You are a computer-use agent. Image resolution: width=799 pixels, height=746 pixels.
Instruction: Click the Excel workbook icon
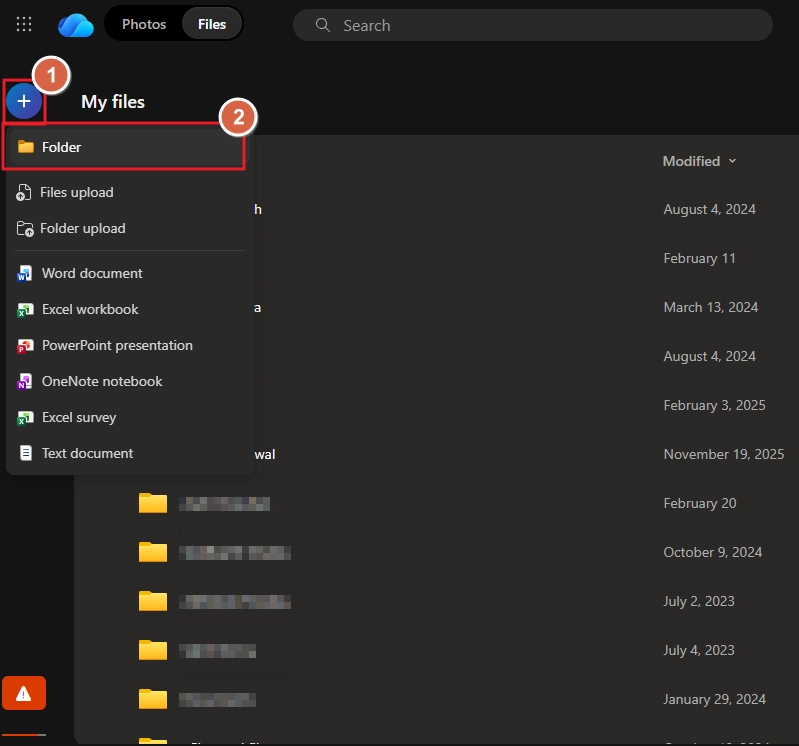point(25,310)
